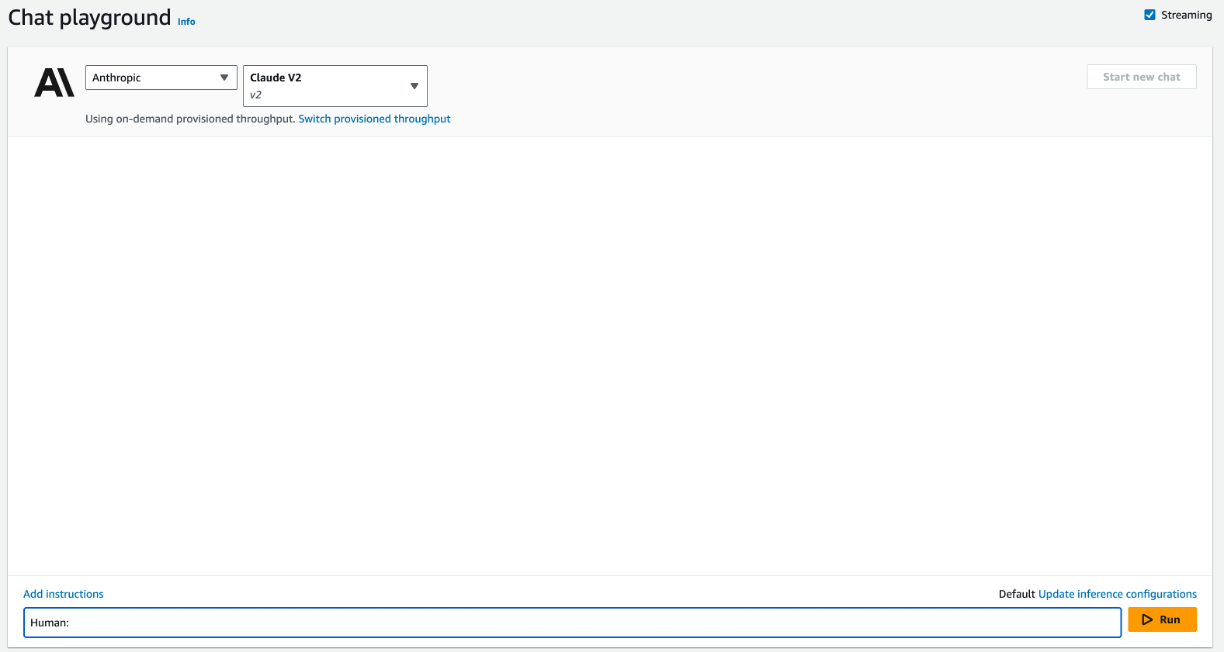Click the arrow on the Anthropic dropdown
Image resolution: width=1224 pixels, height=652 pixels.
(224, 78)
